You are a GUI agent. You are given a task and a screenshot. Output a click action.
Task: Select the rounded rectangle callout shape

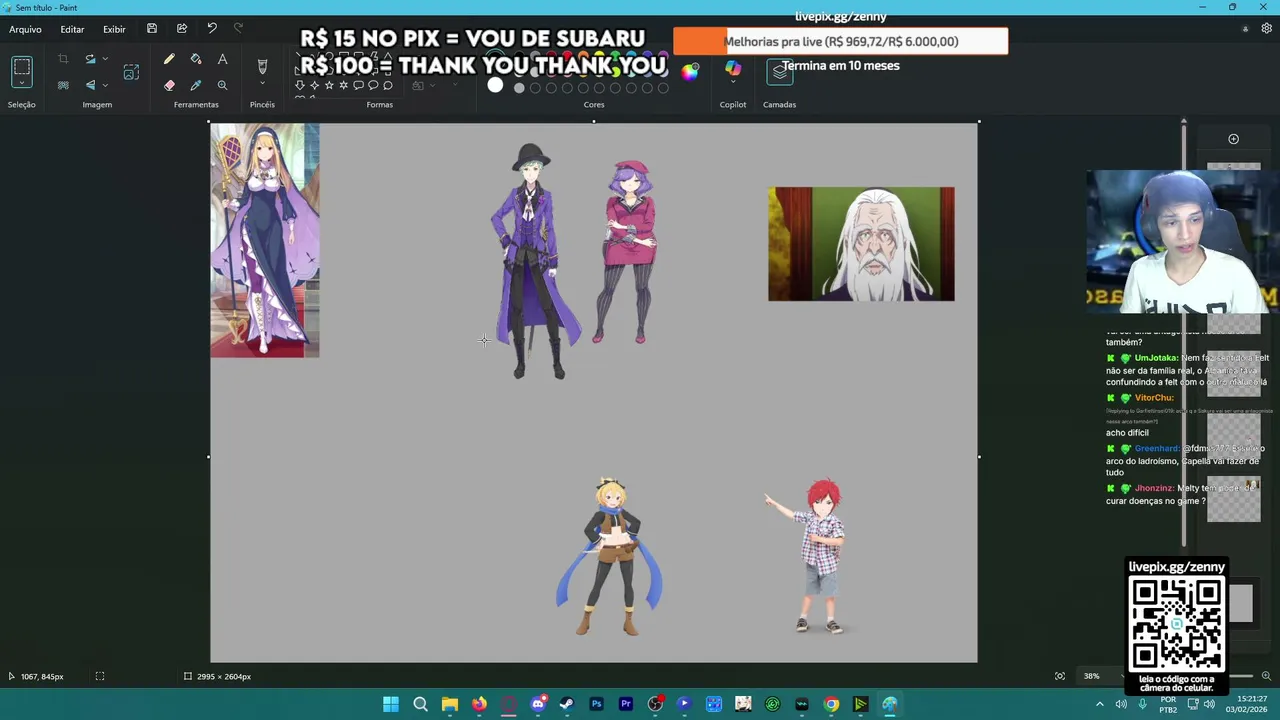pos(359,85)
